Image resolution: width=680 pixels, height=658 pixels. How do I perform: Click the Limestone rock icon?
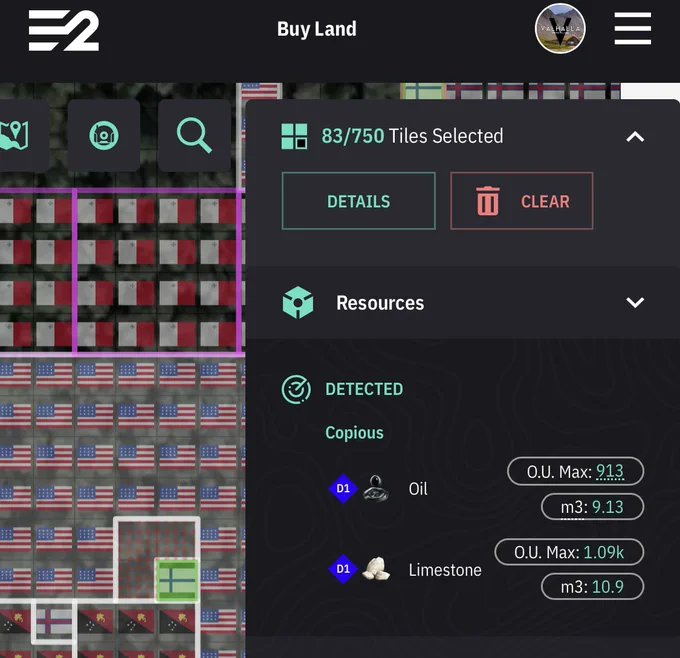[376, 569]
